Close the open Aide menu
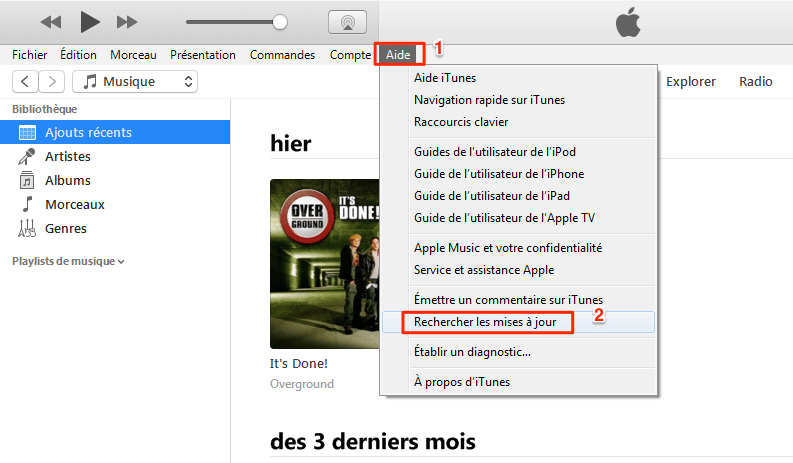The width and height of the screenshot is (793, 463). point(398,55)
